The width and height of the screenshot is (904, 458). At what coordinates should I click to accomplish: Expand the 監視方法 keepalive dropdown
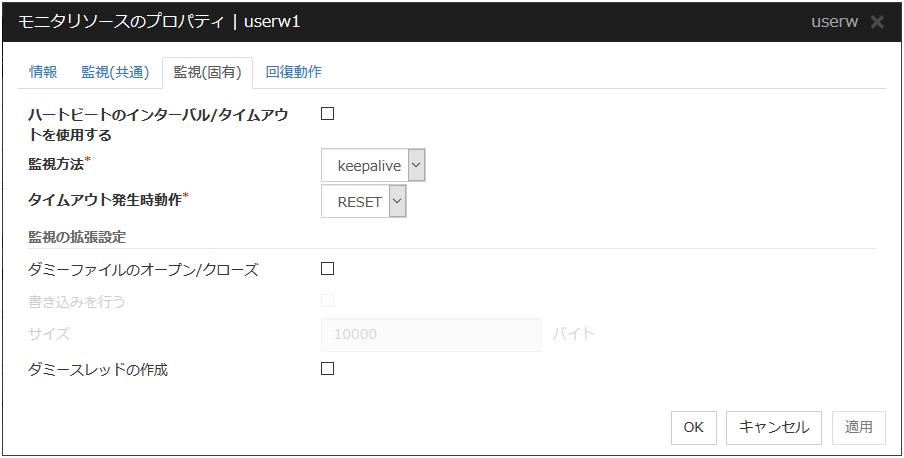point(373,165)
